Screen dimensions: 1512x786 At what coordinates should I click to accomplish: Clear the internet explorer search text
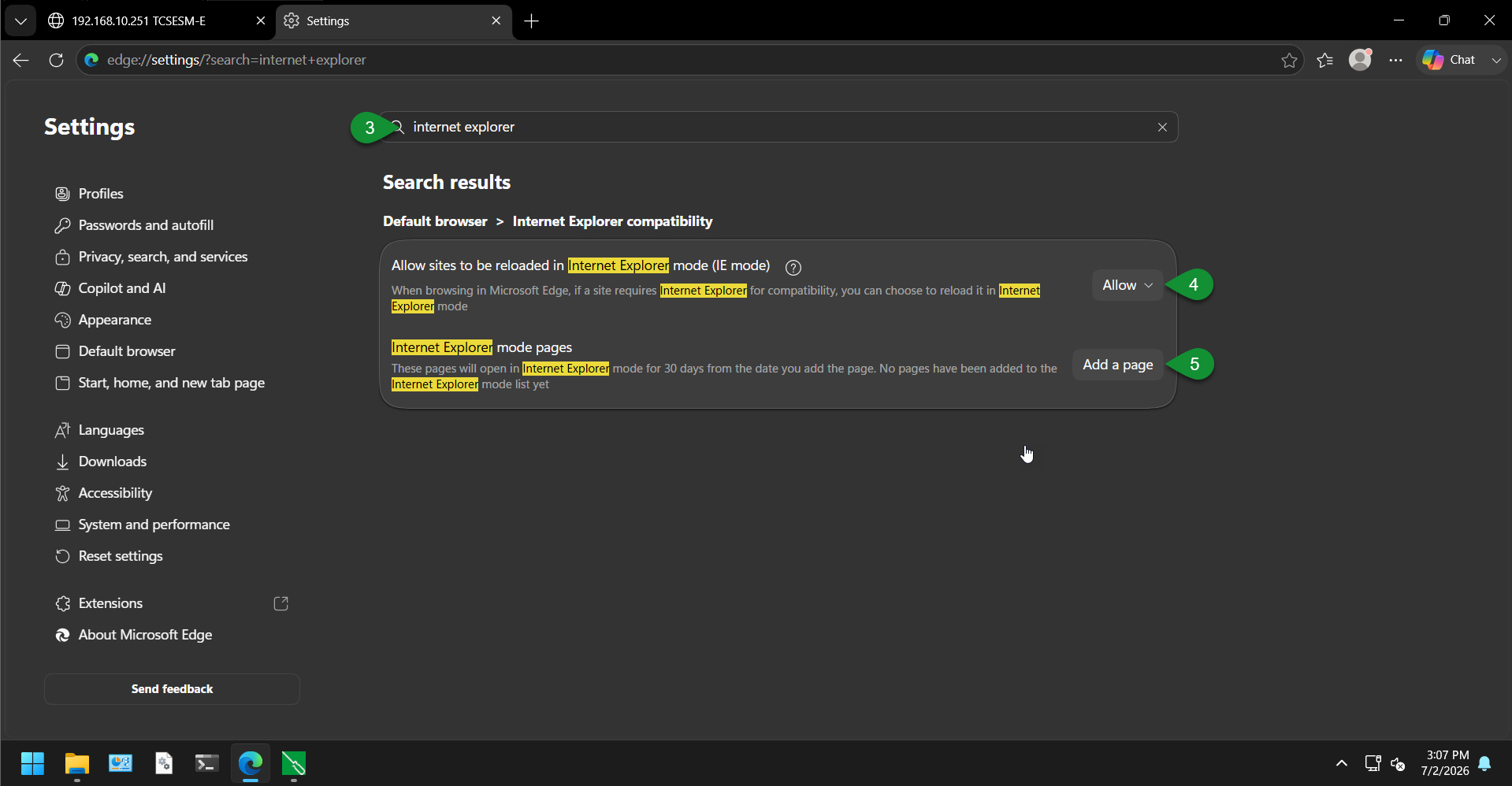pyautogui.click(x=1162, y=127)
